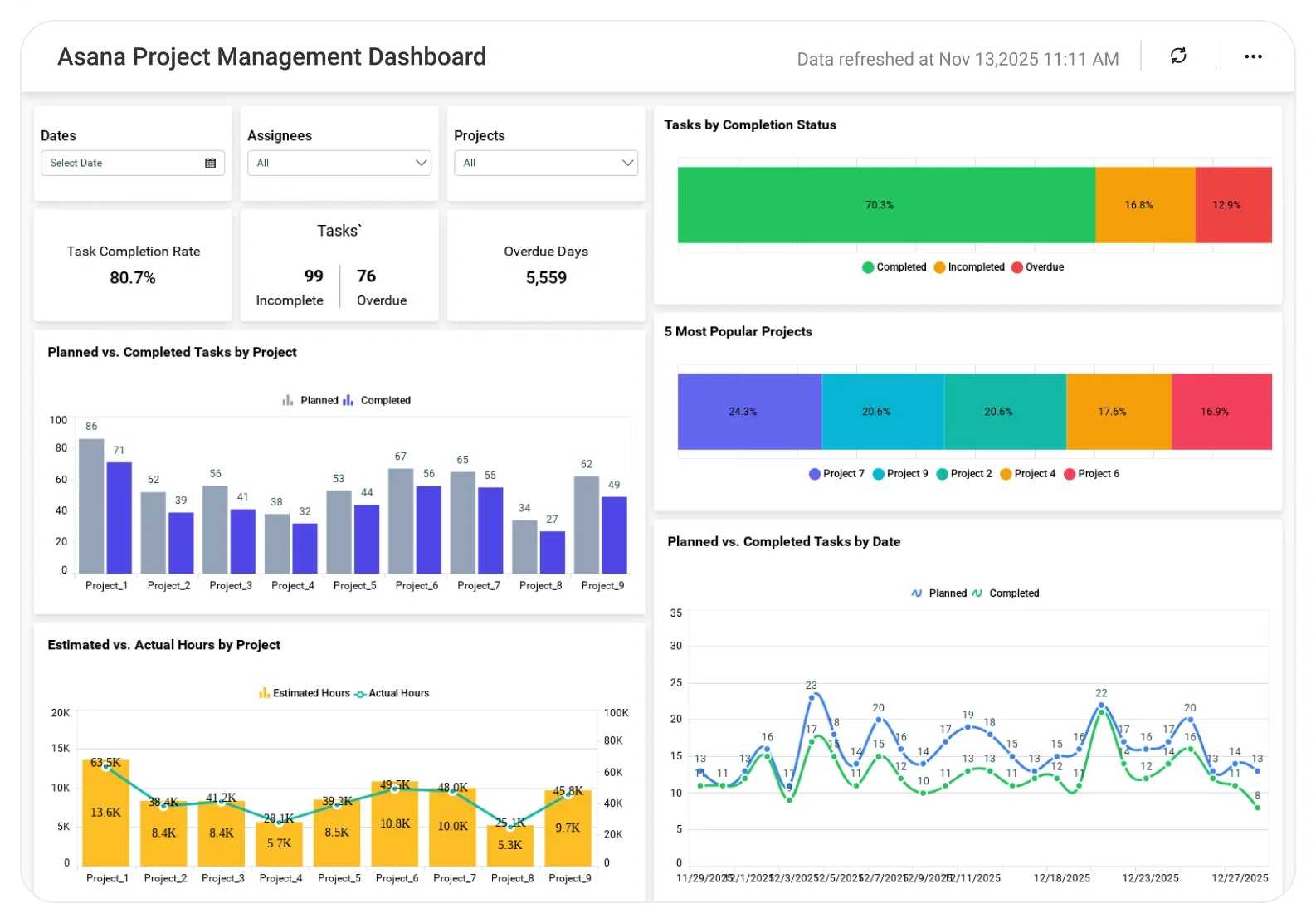This screenshot has width=1316, height=923.
Task: Click the green 70.3% Completed bar segment
Action: tap(886, 205)
